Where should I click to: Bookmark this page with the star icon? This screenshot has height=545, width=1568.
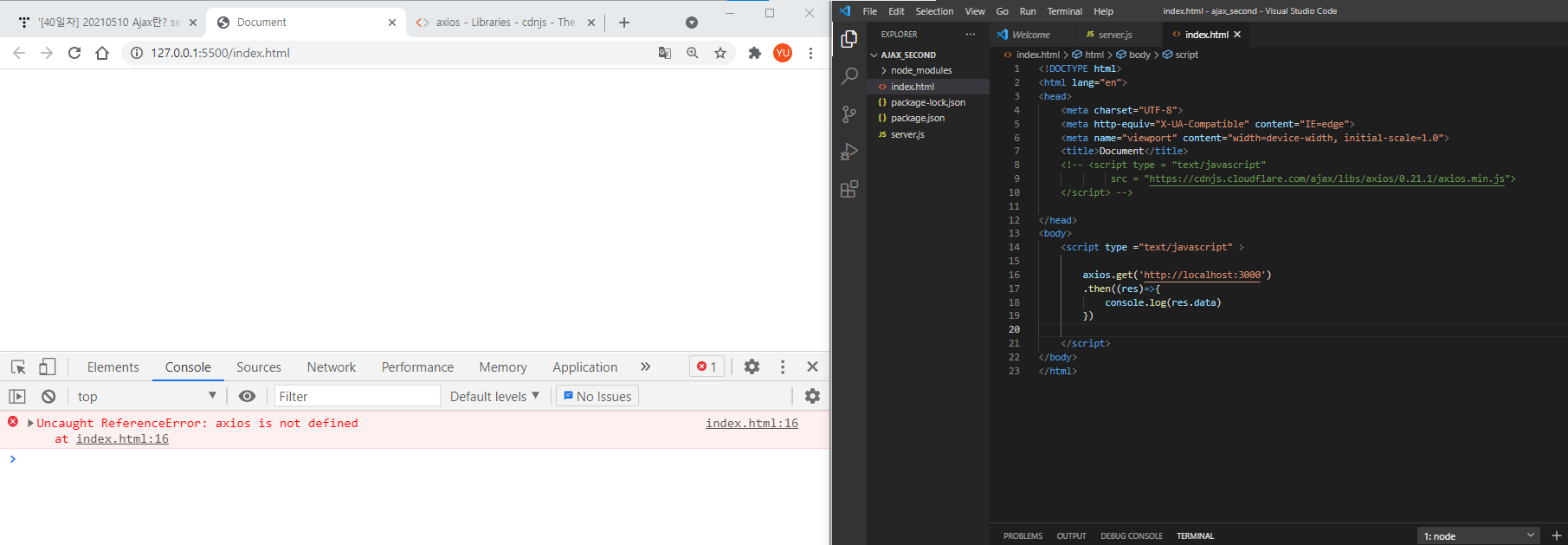[720, 53]
